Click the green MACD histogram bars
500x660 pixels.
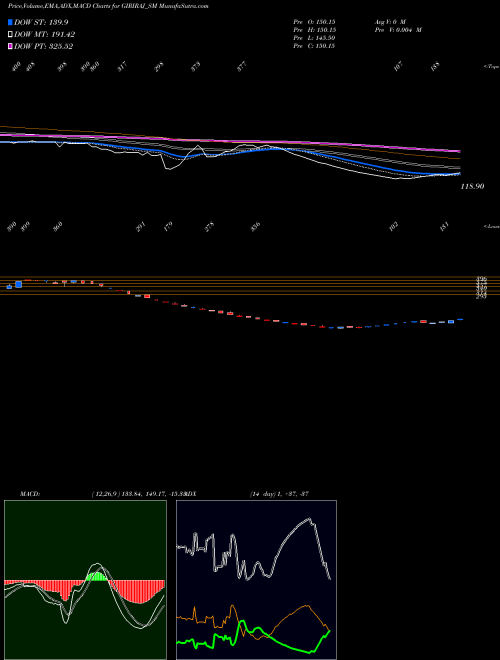(x=97, y=577)
